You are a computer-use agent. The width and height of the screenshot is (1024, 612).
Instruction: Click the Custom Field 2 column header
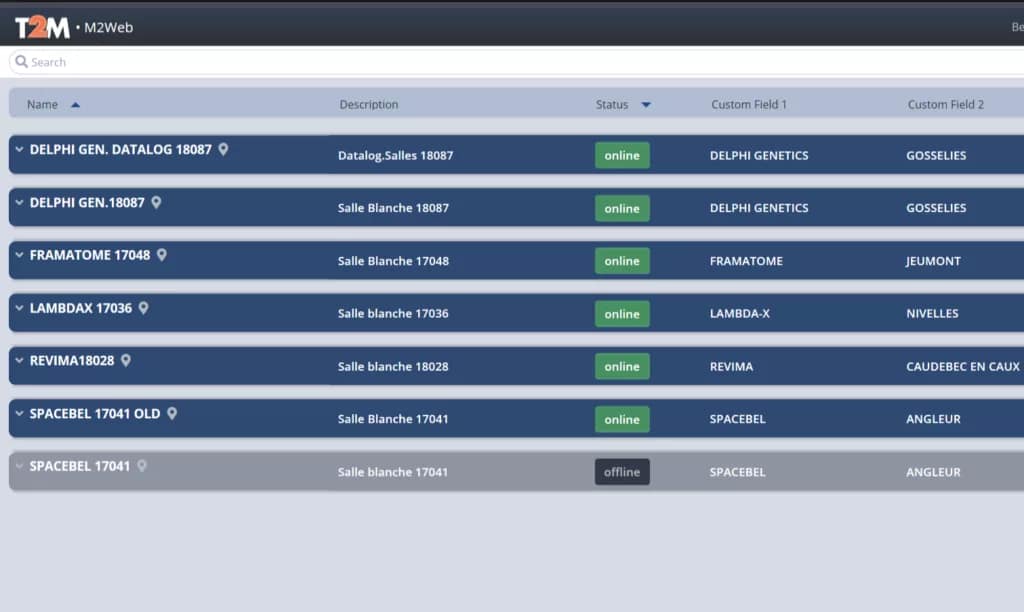pos(945,105)
